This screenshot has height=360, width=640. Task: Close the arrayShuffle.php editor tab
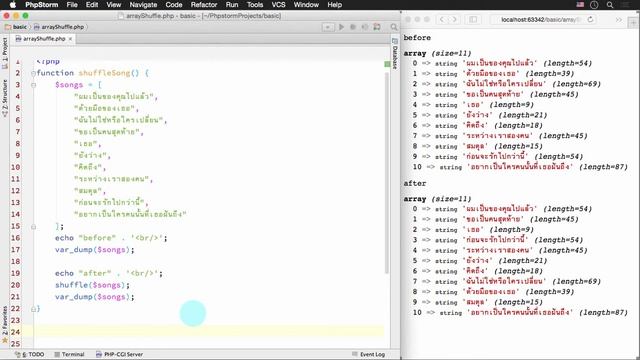click(70, 39)
